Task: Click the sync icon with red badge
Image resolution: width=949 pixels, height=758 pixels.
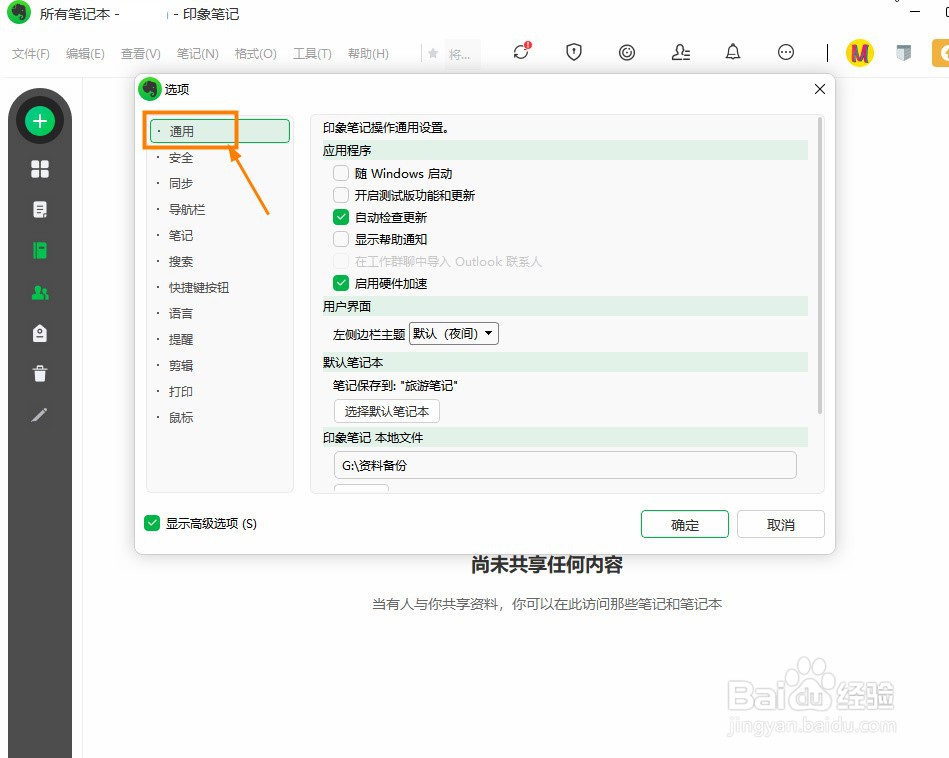Action: pyautogui.click(x=520, y=52)
